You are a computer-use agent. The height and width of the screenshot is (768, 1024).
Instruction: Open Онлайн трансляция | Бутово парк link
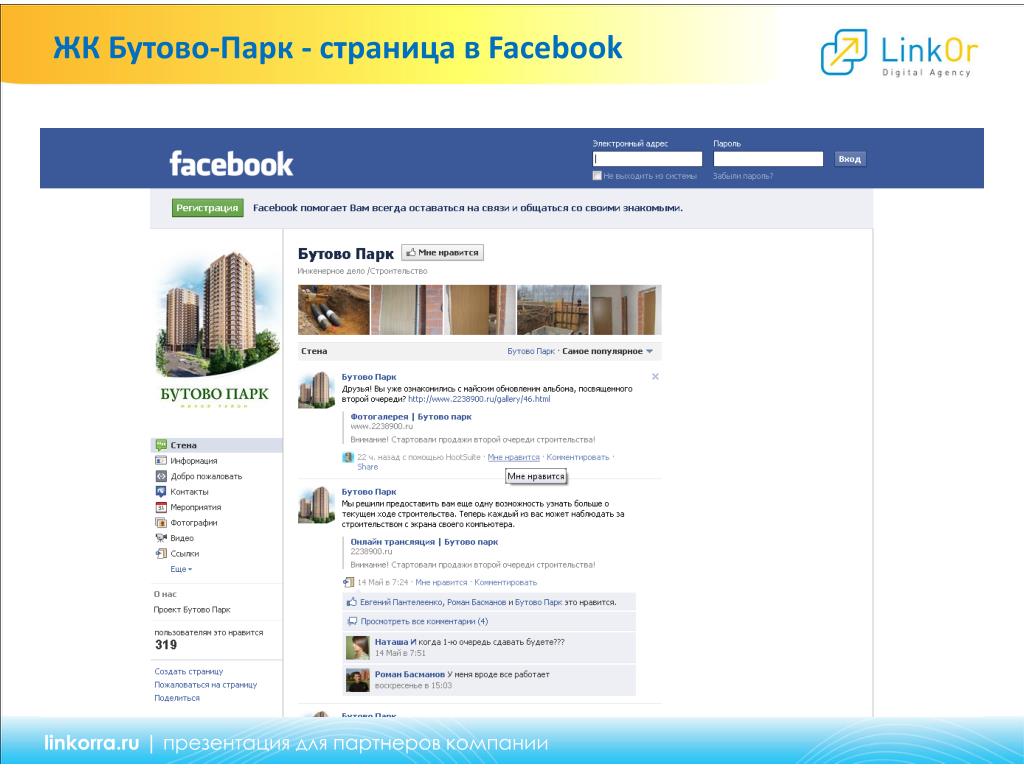(x=424, y=542)
